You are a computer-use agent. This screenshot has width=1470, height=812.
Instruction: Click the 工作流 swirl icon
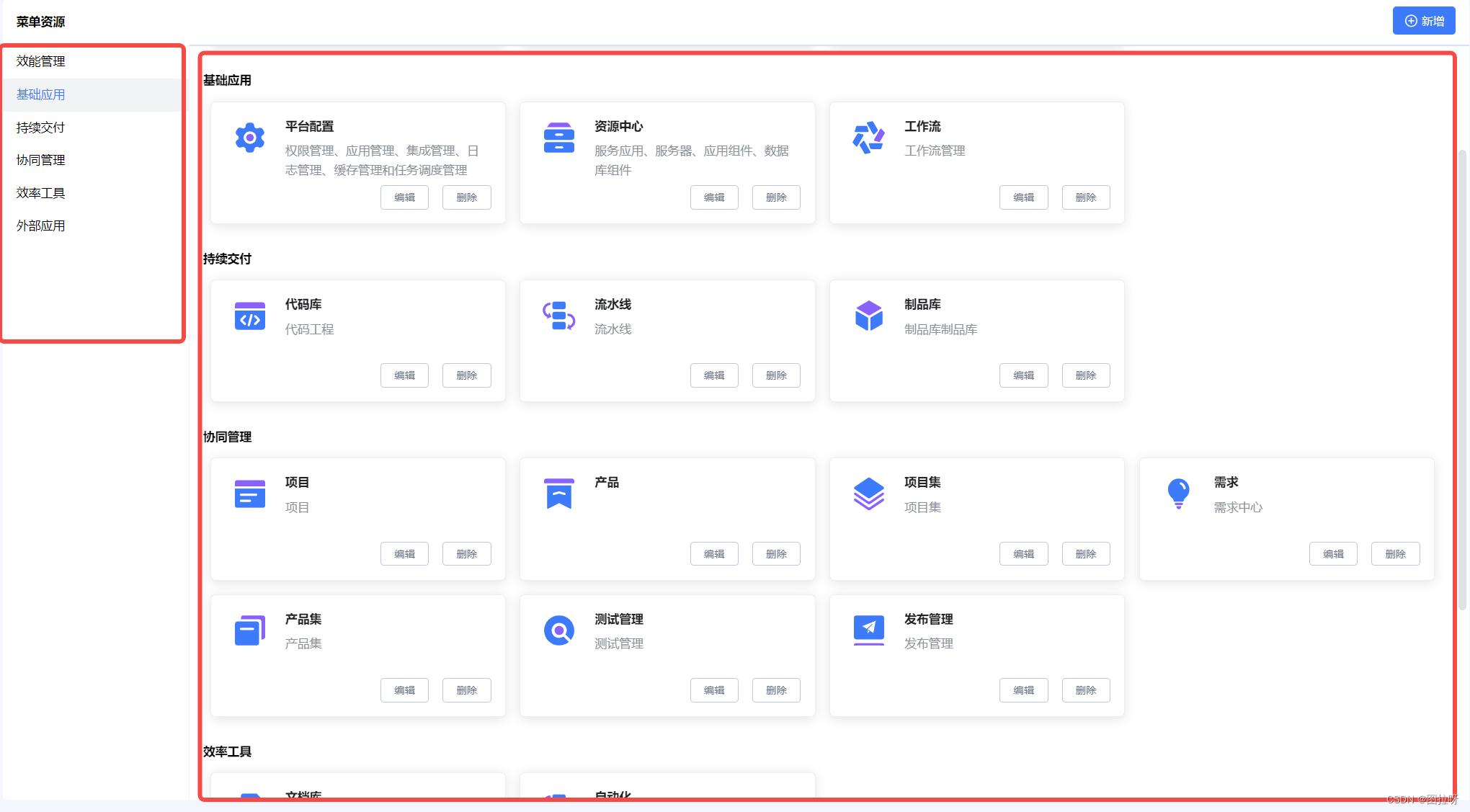coord(868,138)
